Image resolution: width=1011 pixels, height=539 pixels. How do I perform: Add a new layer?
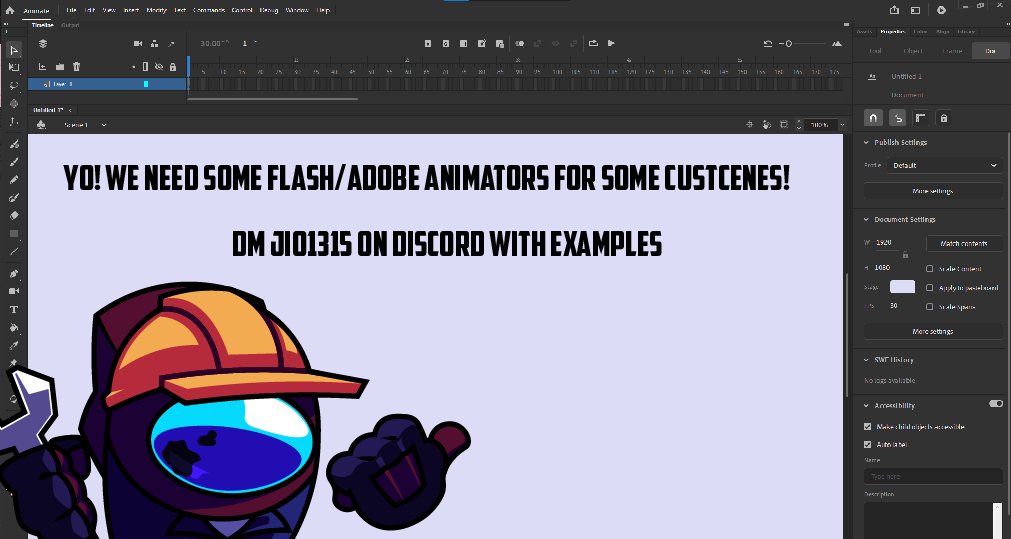tap(43, 66)
